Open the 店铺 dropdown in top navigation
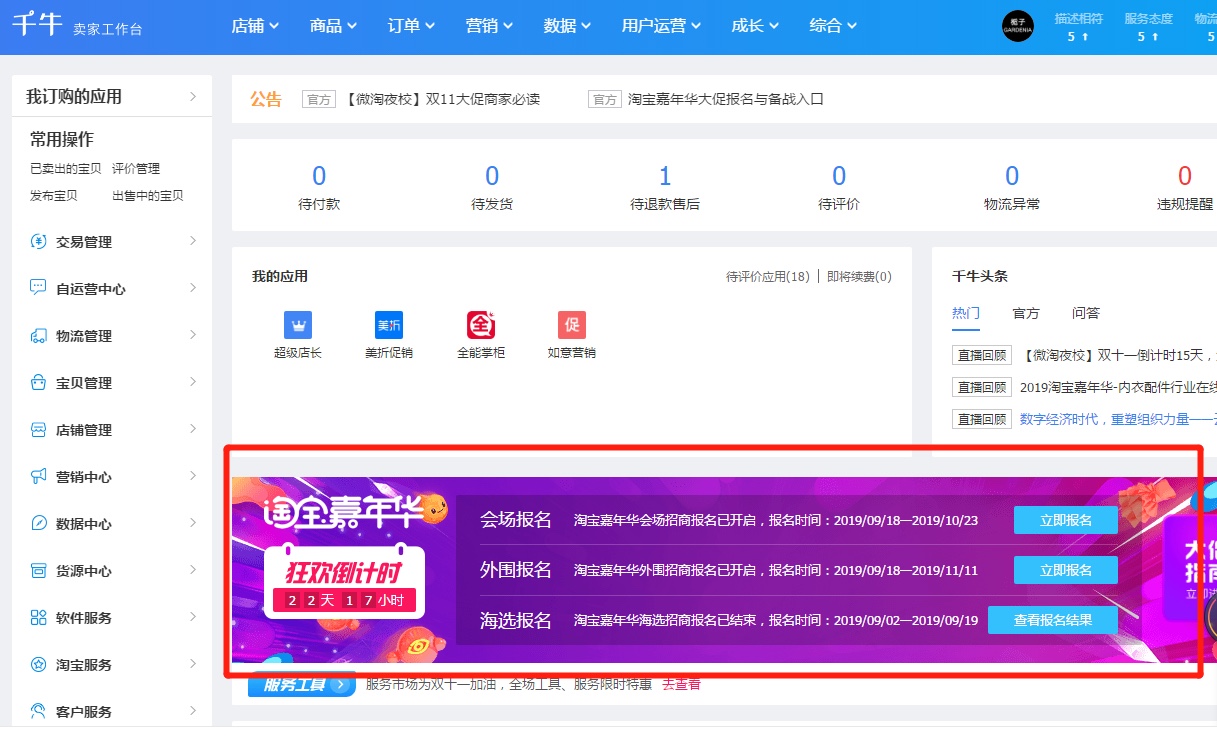The image size is (1217, 739). coord(255,26)
